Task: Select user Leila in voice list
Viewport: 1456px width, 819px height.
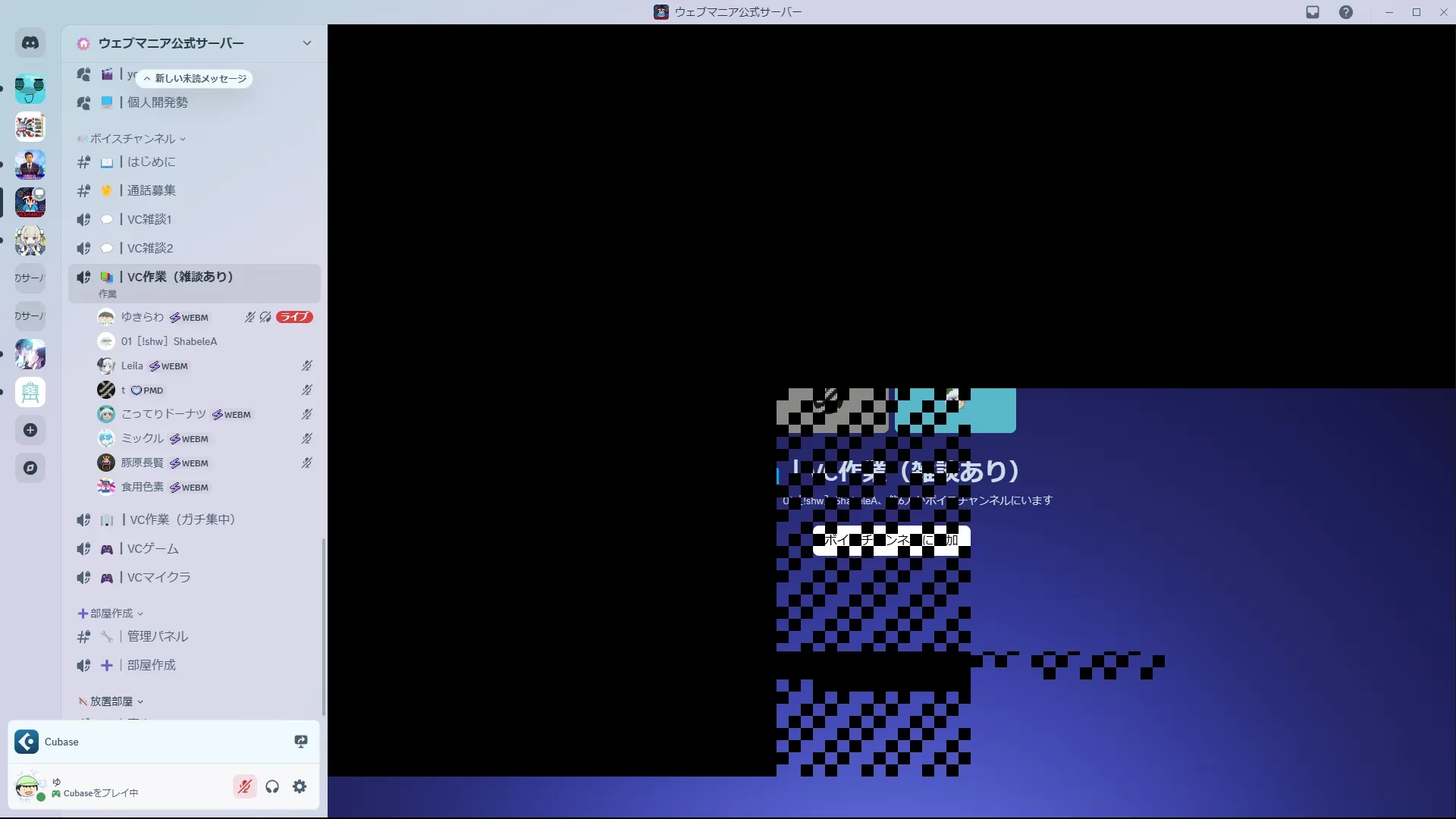Action: click(132, 366)
